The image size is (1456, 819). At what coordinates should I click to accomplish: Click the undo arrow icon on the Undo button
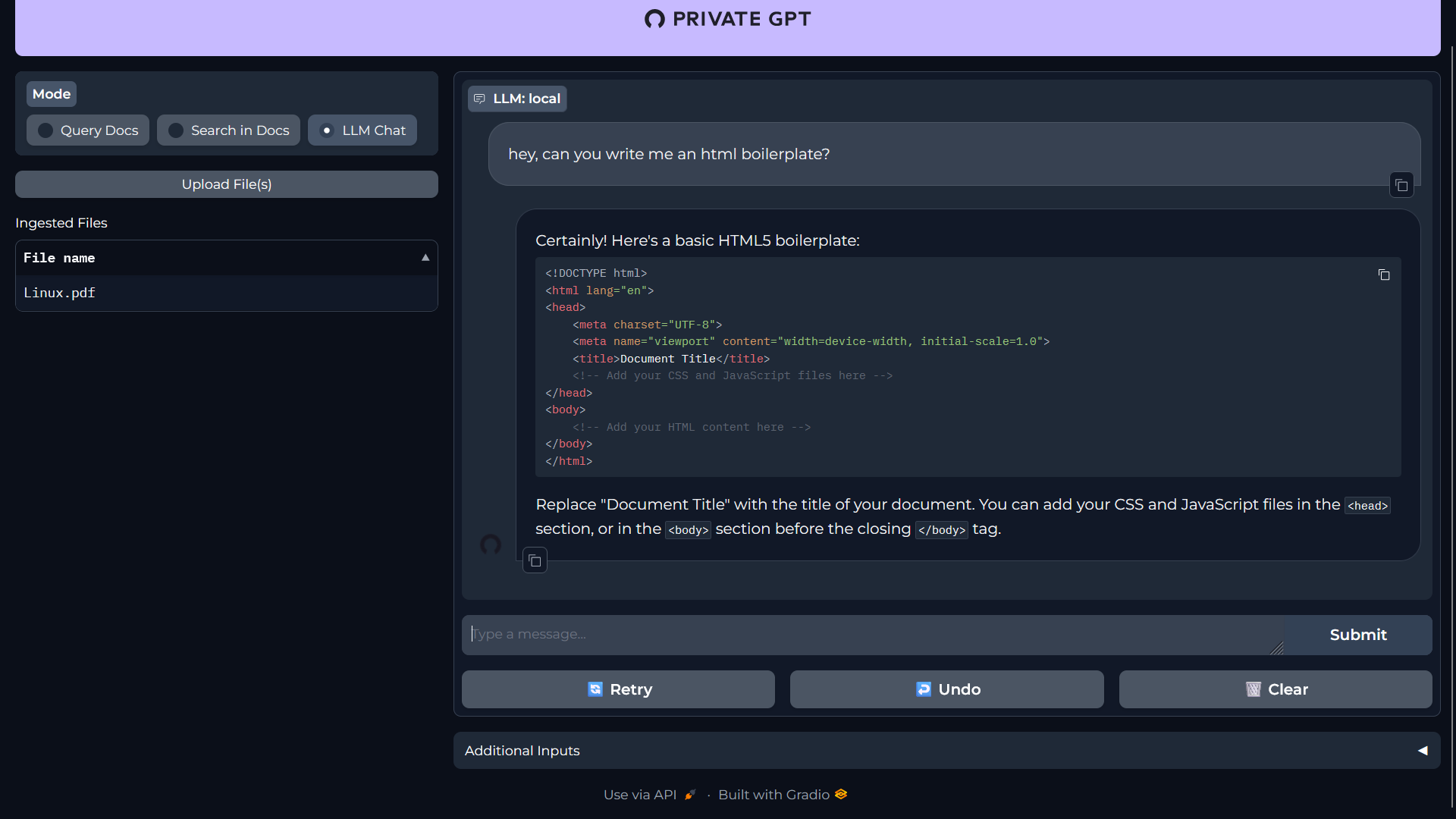(924, 689)
